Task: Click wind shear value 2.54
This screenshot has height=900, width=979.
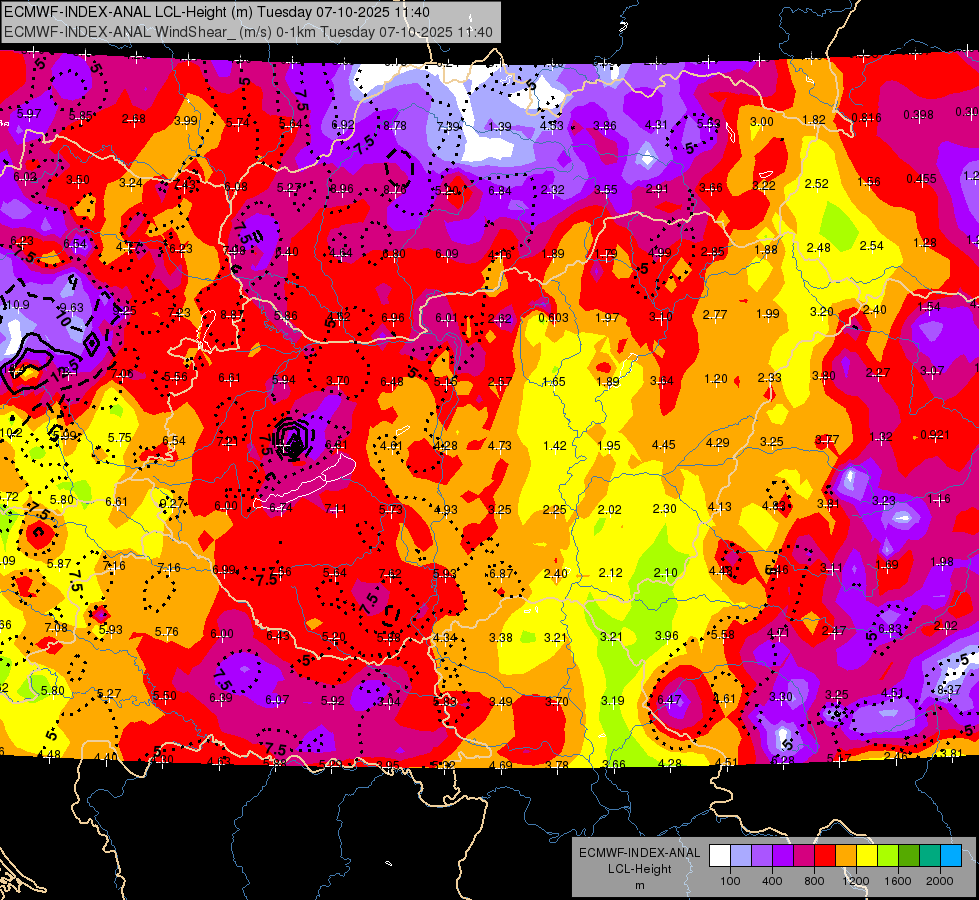Action: point(872,246)
